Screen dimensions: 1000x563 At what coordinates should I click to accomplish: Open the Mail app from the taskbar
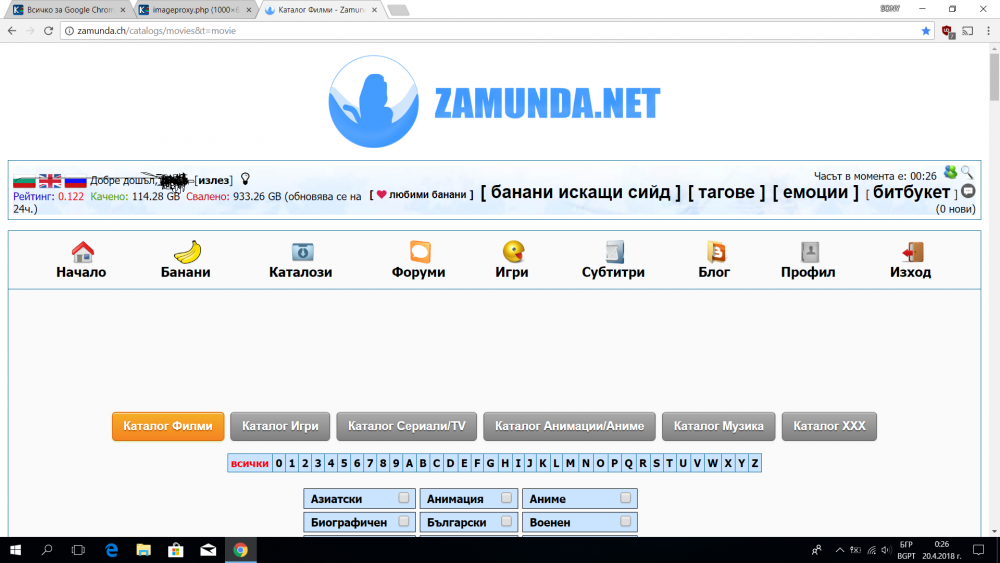pyautogui.click(x=208, y=550)
